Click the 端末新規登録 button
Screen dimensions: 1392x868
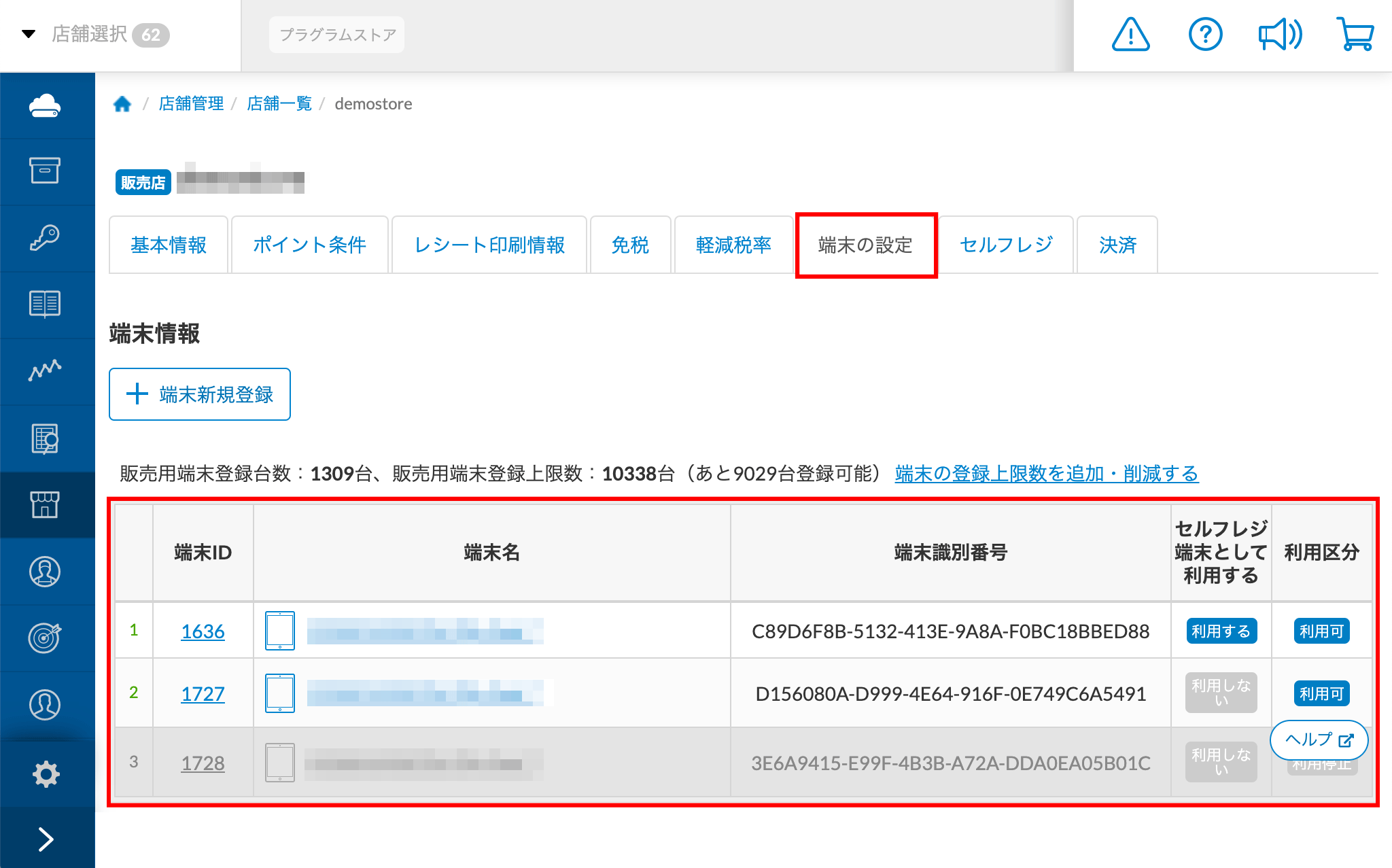click(200, 394)
